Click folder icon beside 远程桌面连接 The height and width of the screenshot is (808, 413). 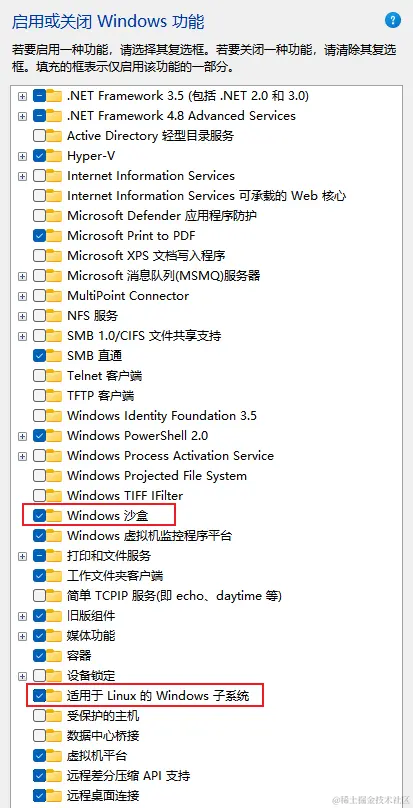pos(54,795)
